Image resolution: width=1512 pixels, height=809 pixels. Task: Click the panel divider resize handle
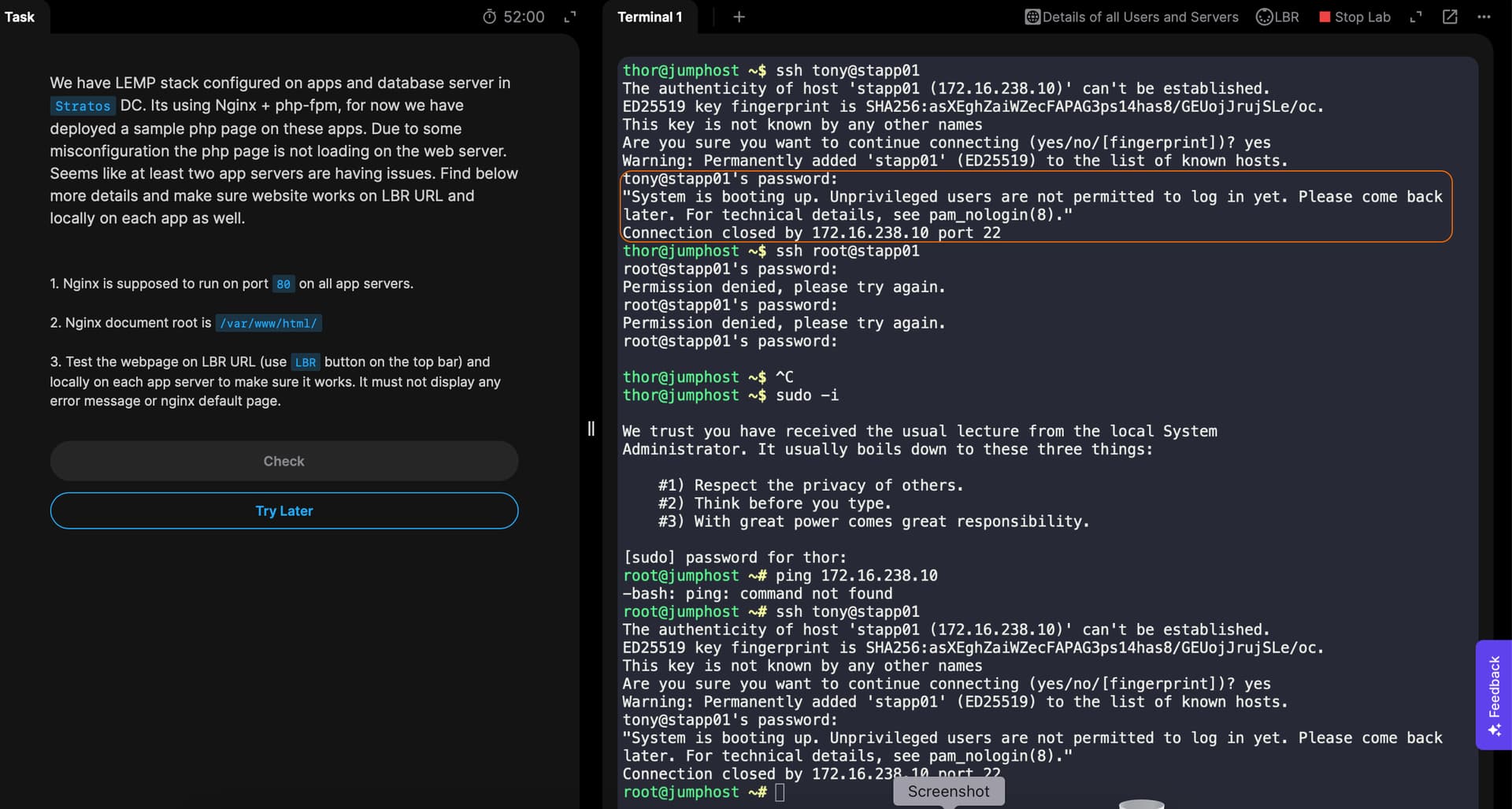point(591,429)
